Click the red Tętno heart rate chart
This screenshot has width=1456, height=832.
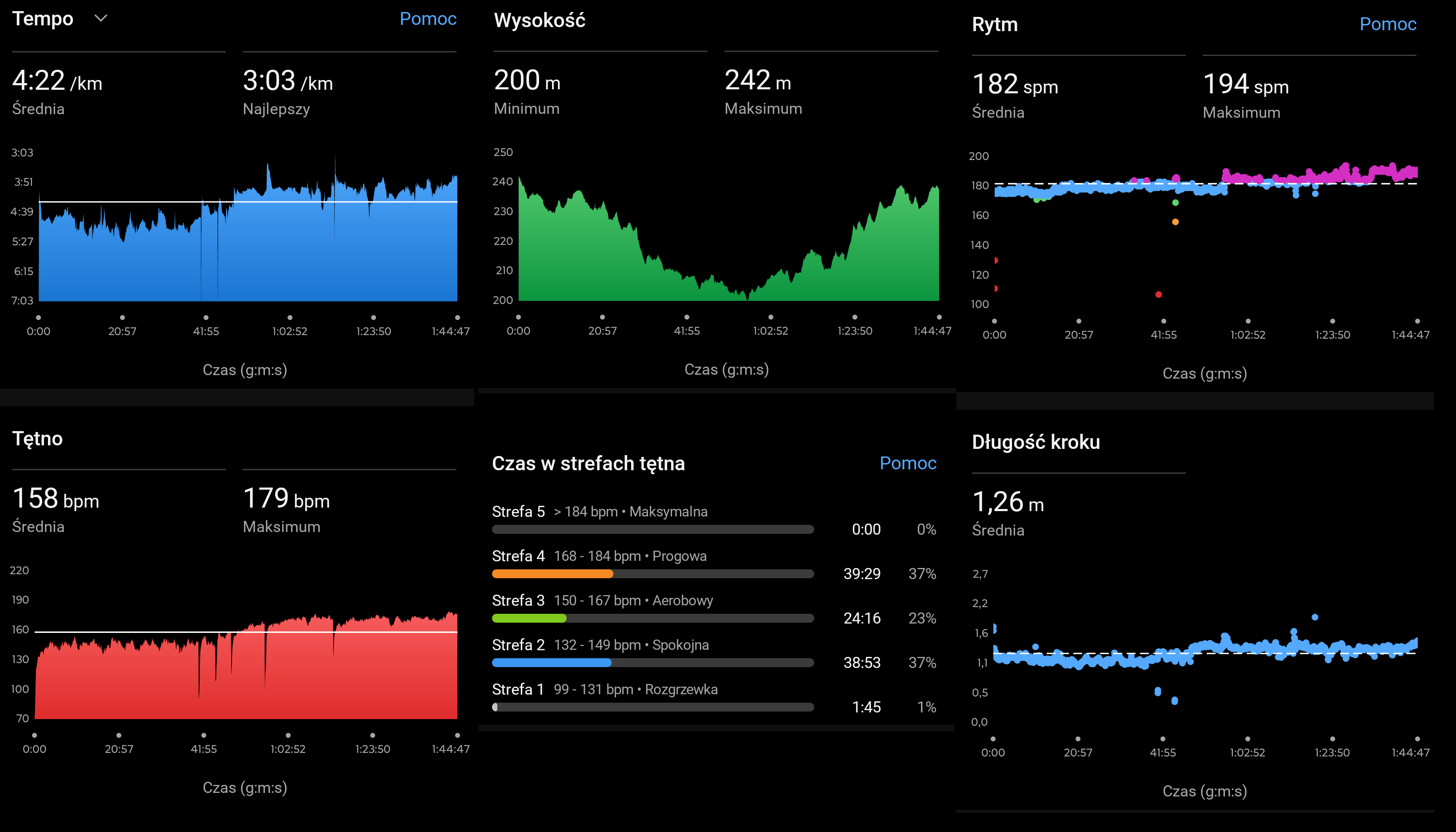click(246, 674)
